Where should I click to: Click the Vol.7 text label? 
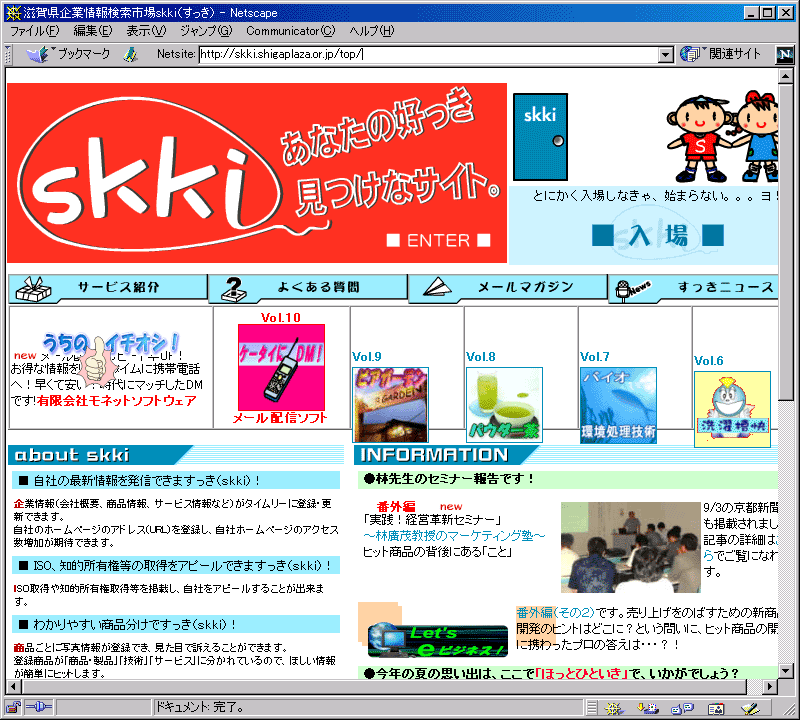tap(595, 357)
